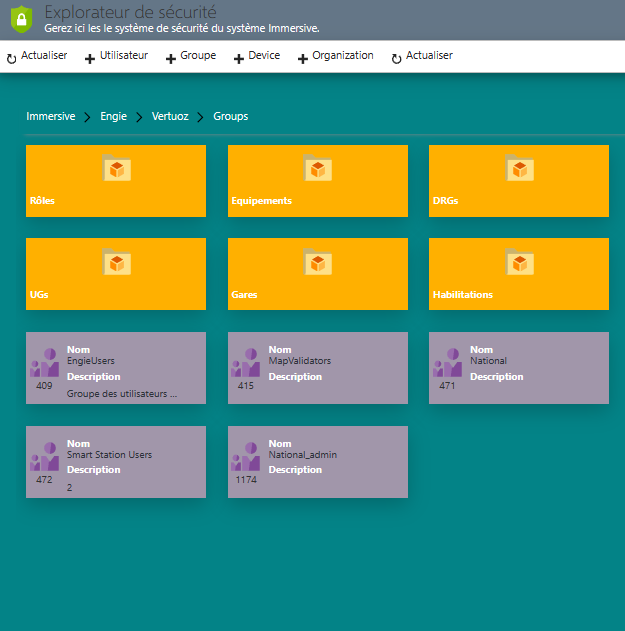Screen dimensions: 625x631
Task: Open the DRGs tile label
Action: point(445,200)
